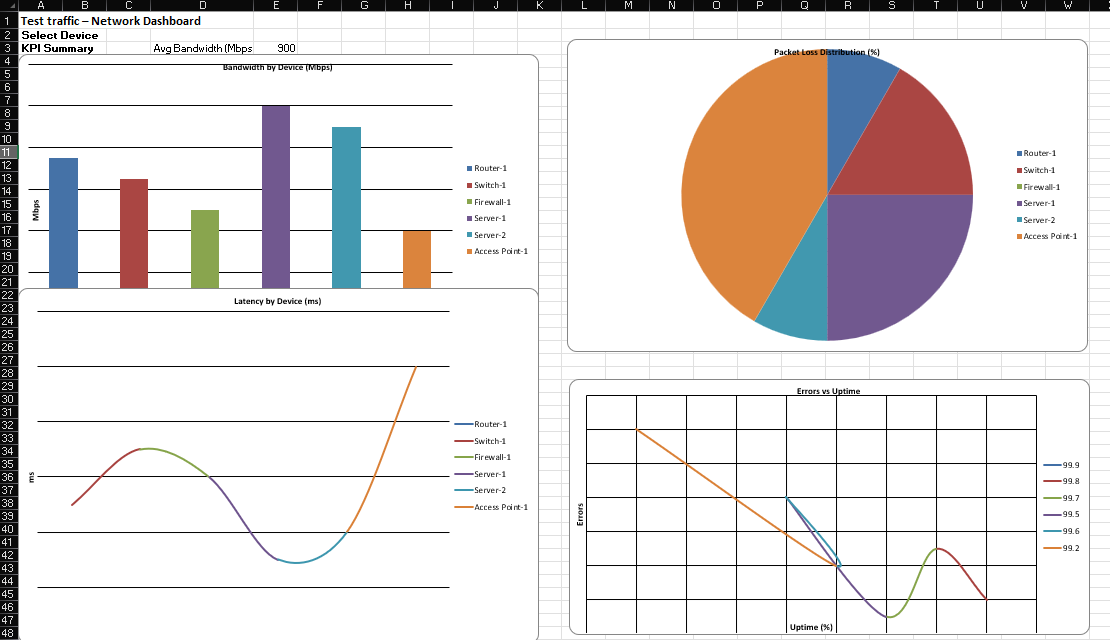Click column header D

tap(204, 6)
